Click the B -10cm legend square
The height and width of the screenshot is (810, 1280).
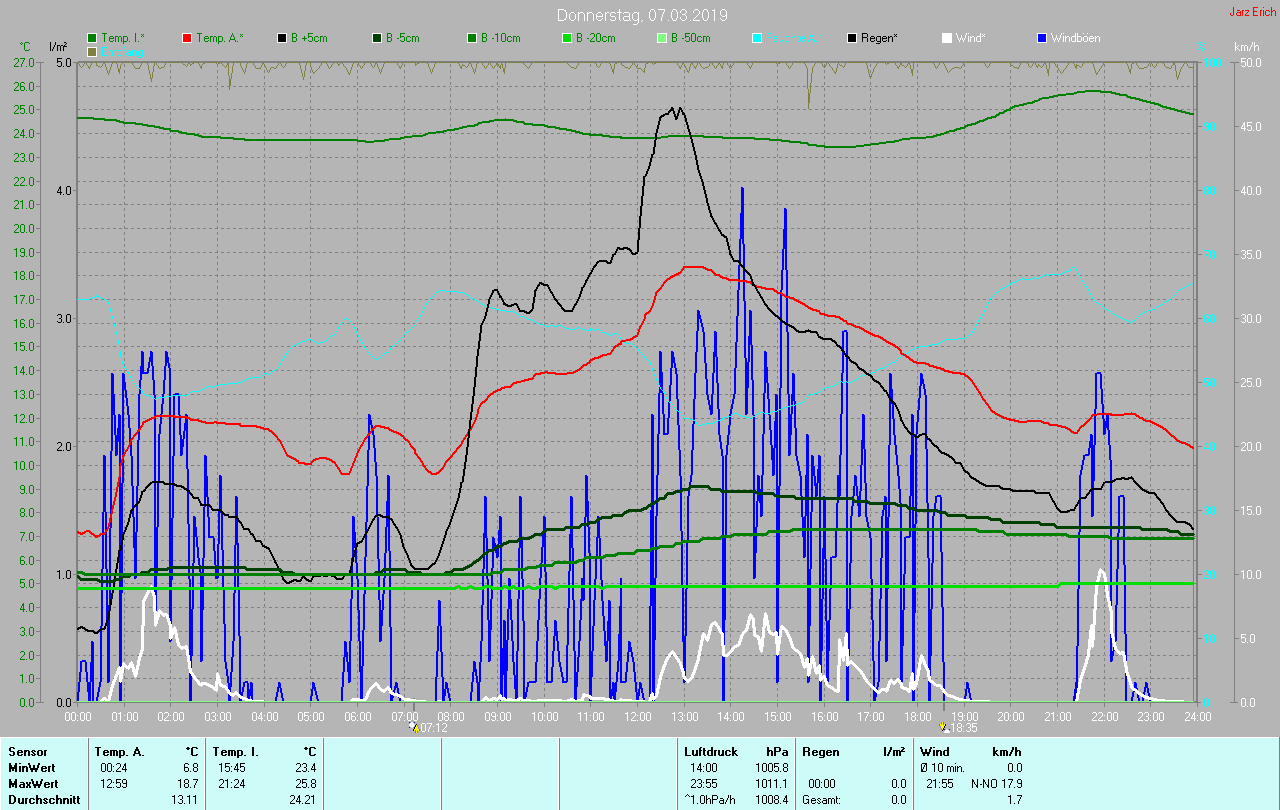coord(472,38)
